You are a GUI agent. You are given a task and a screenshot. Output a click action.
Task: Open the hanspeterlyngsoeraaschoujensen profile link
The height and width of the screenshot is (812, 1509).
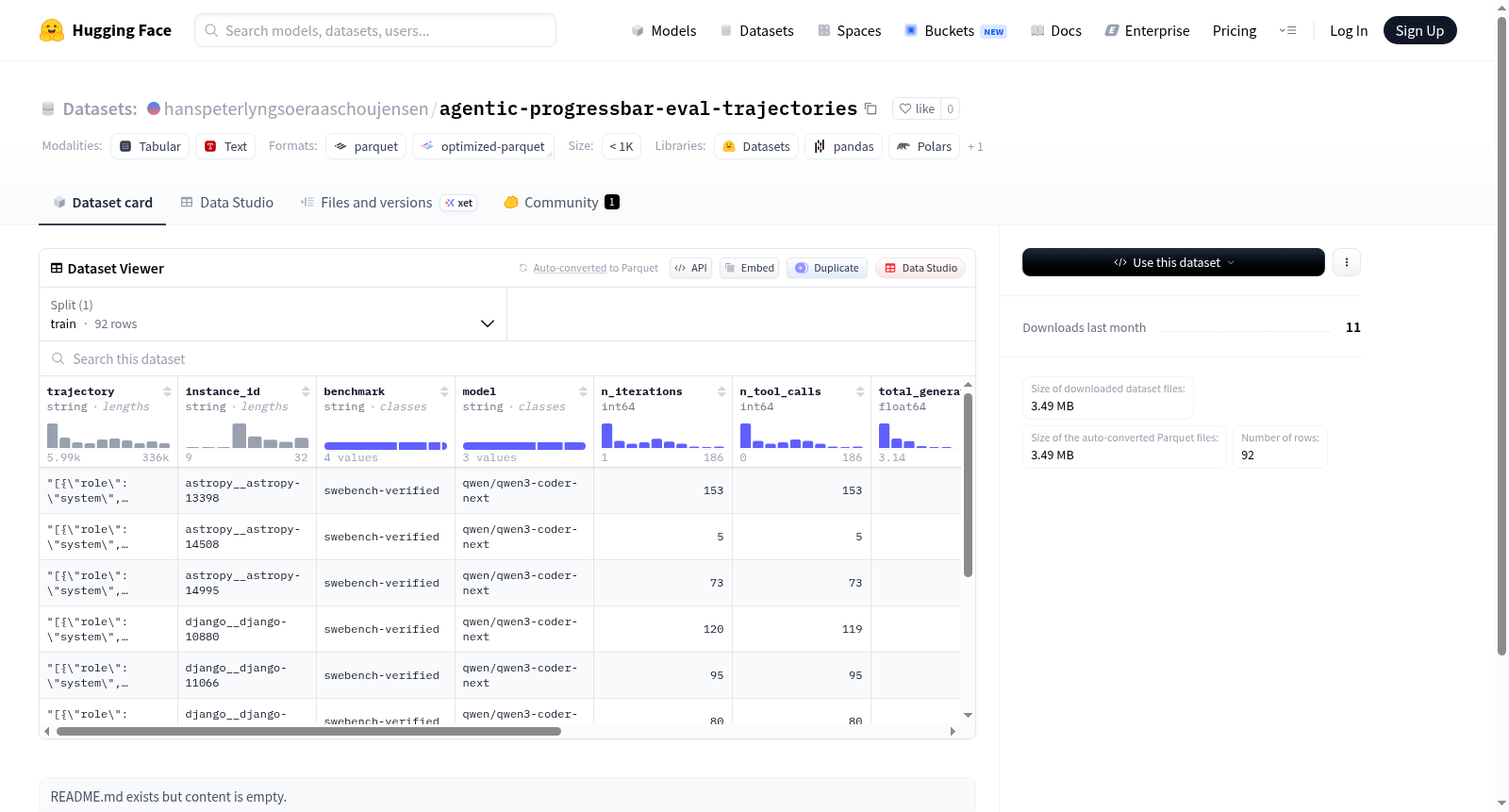296,108
